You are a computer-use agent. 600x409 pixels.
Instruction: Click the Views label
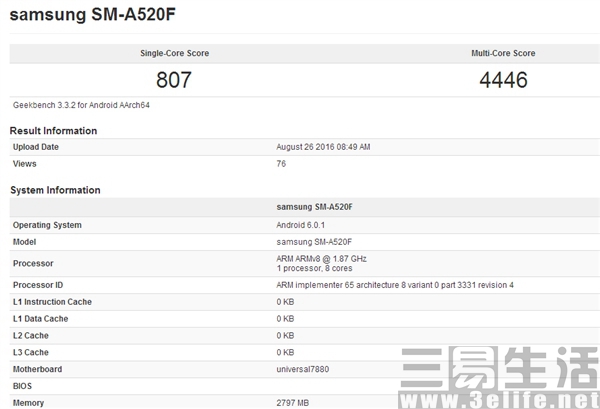click(x=24, y=164)
